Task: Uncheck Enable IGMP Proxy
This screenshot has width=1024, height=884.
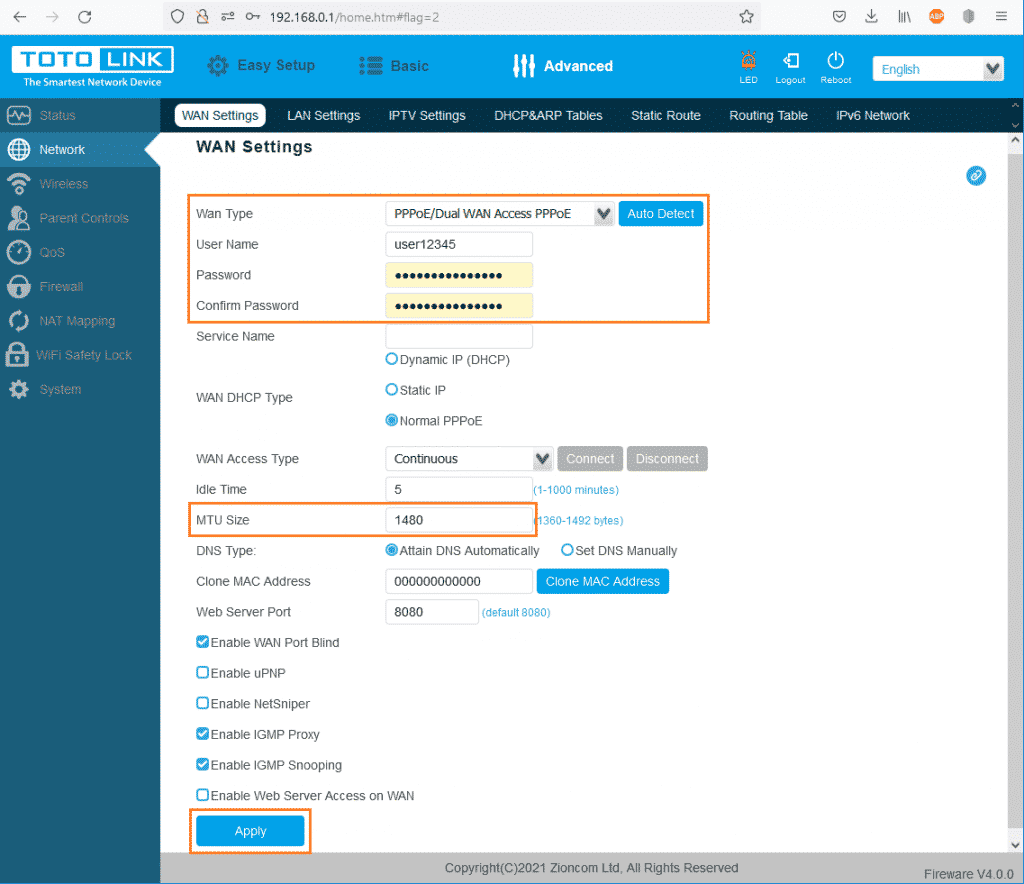Action: click(x=203, y=734)
